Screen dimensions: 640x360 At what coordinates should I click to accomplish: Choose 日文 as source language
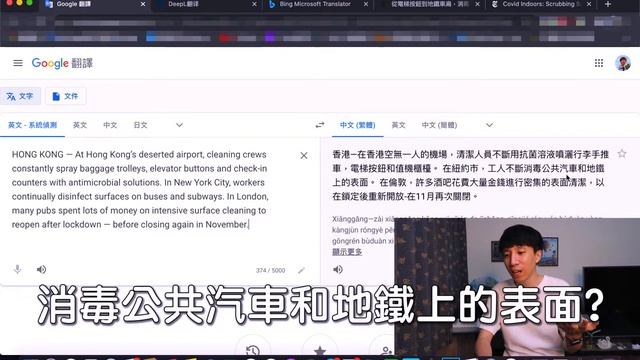[x=140, y=125]
